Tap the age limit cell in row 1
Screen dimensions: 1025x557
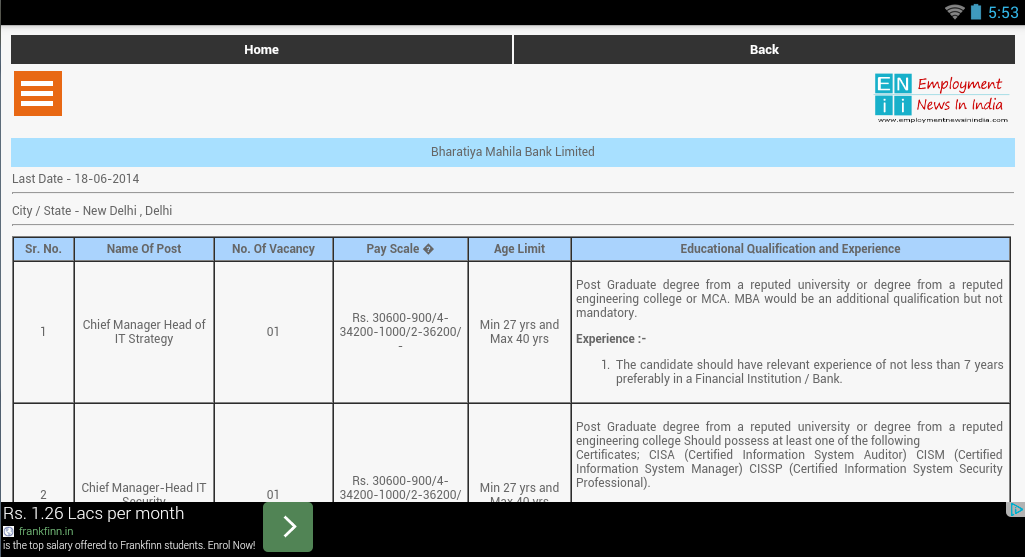519,331
